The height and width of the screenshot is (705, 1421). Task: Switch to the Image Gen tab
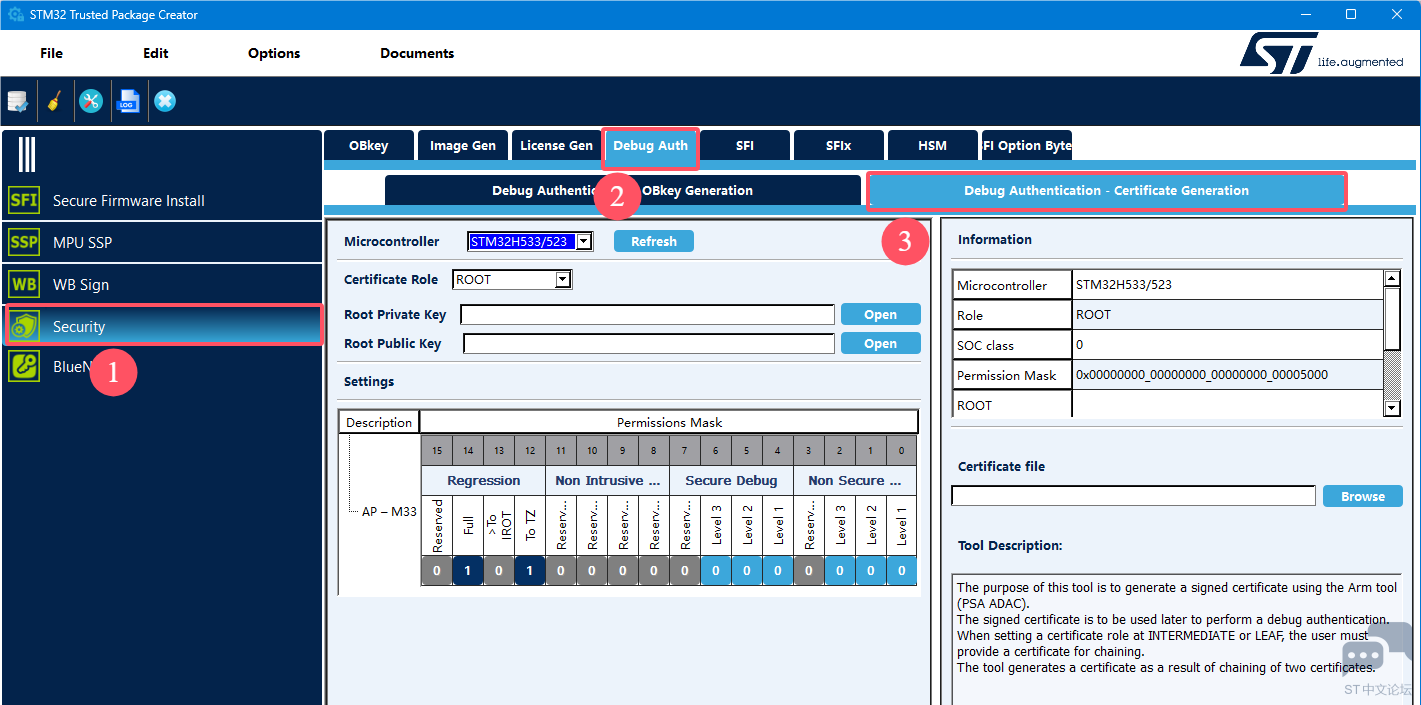[463, 145]
